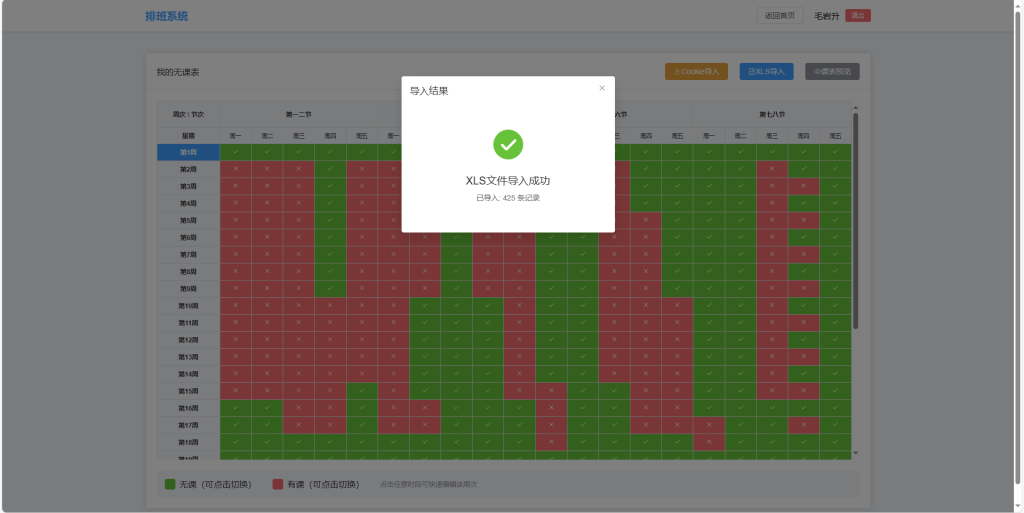Click the scrollbar down arrow of the table
This screenshot has width=1024, height=513.
pos(855,453)
